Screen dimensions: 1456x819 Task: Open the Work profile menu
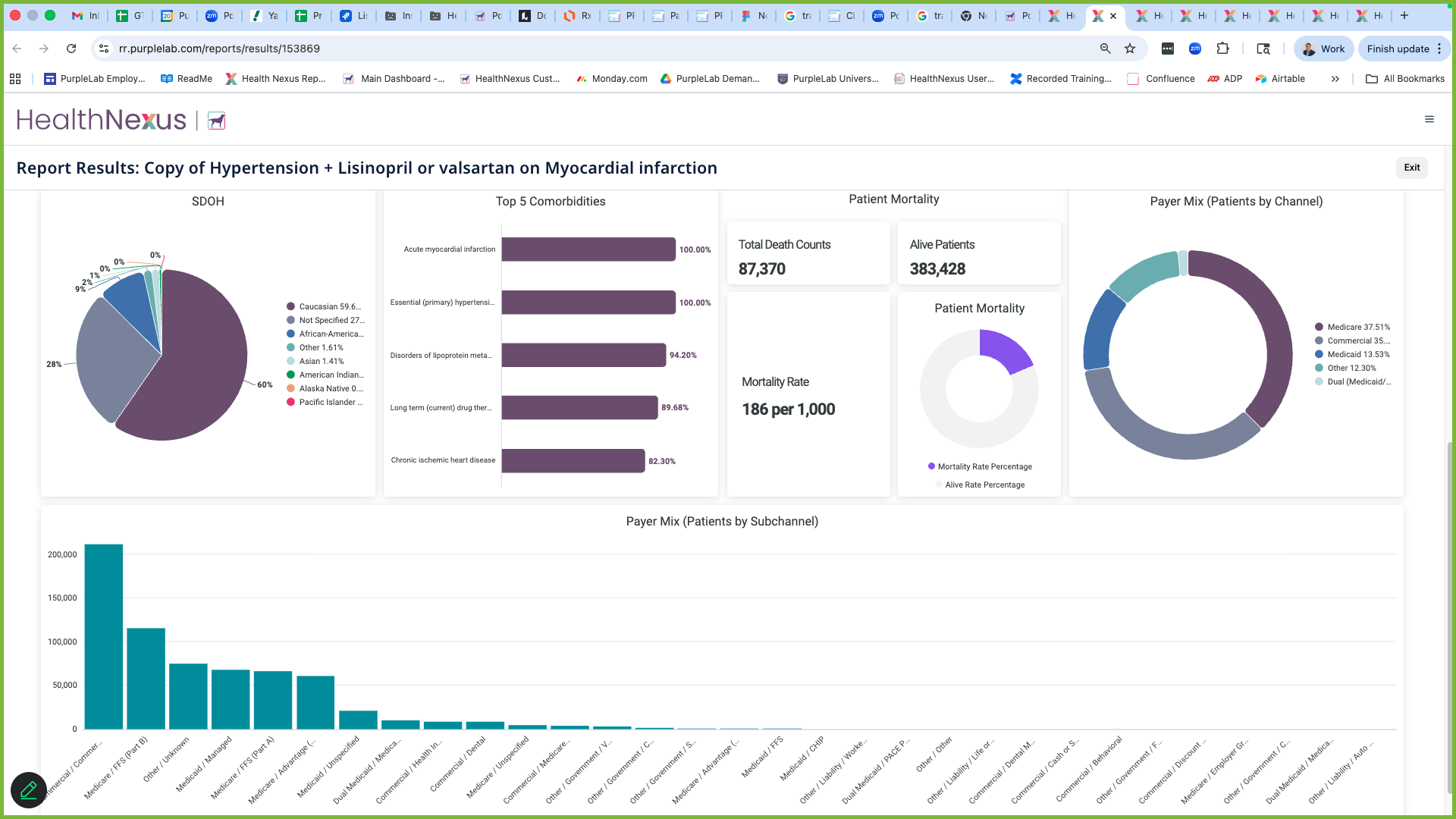pos(1323,49)
